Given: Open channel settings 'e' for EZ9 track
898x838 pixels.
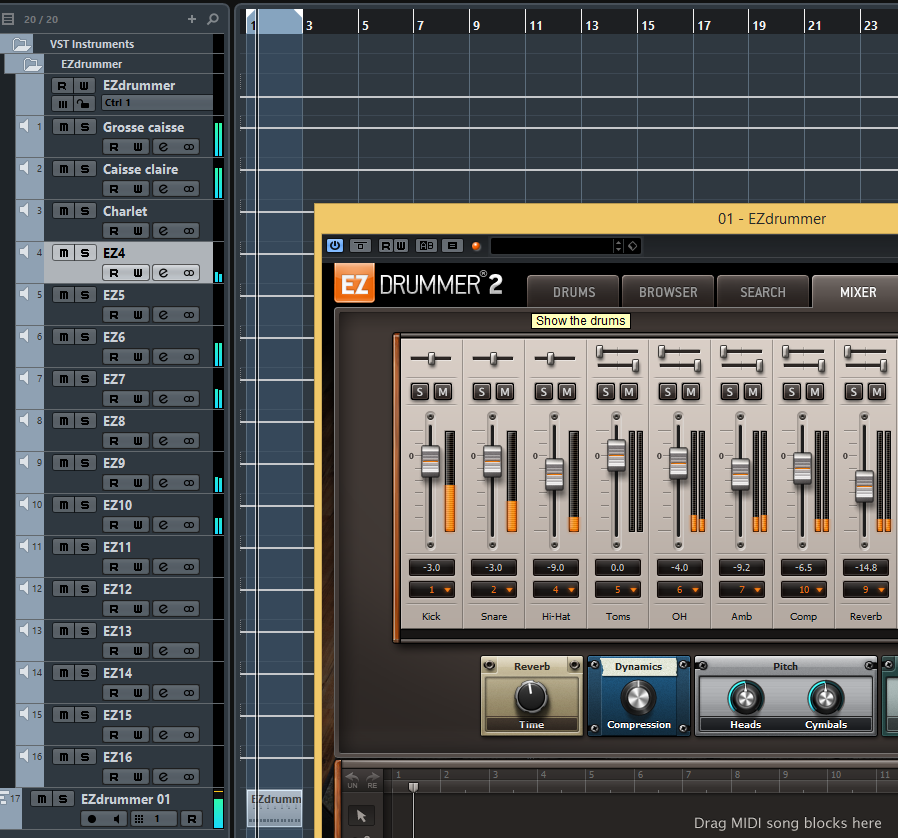Looking at the screenshot, I should coord(164,483).
